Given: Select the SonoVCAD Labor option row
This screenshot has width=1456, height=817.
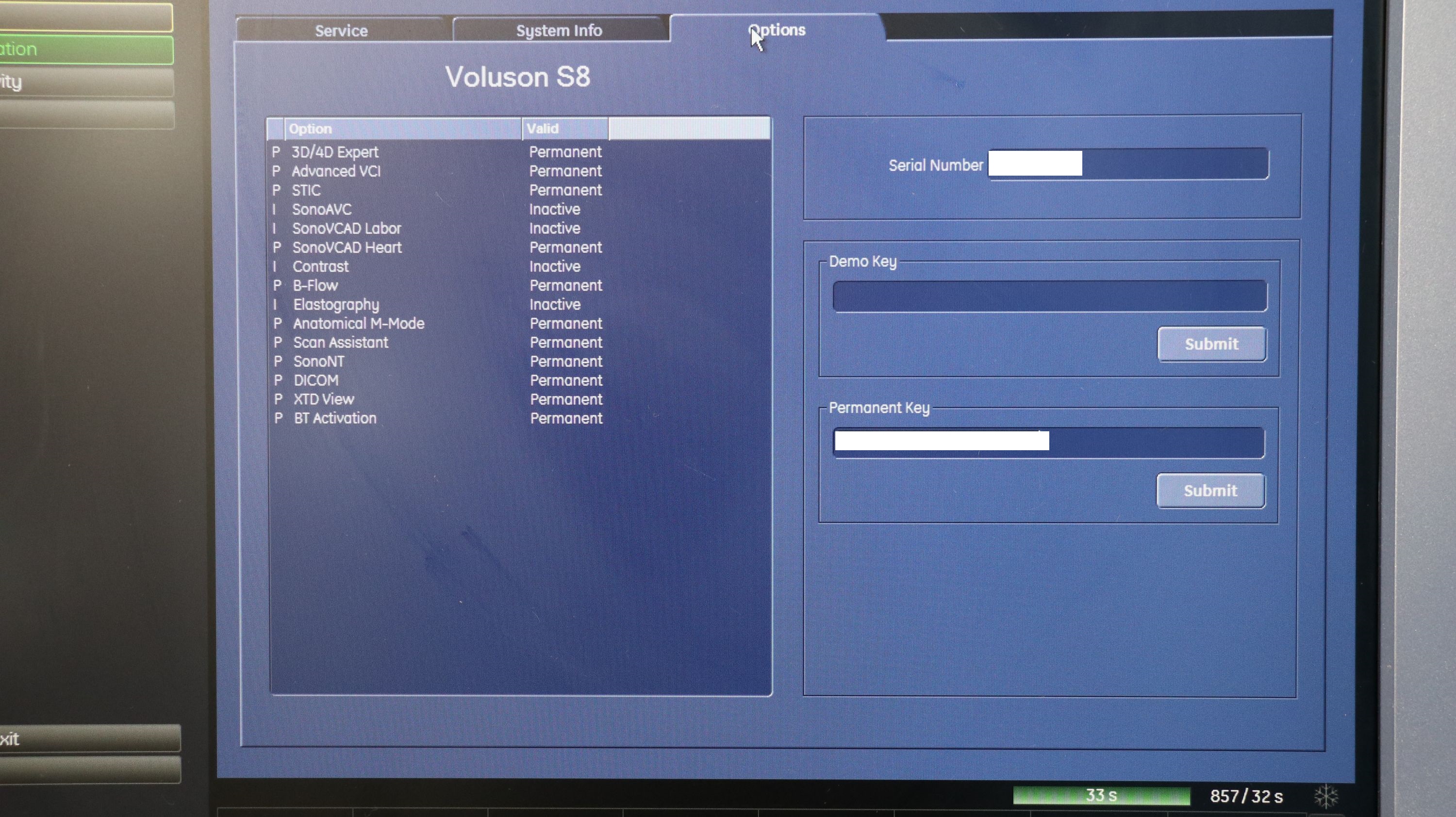Looking at the screenshot, I should pyautogui.click(x=520, y=228).
